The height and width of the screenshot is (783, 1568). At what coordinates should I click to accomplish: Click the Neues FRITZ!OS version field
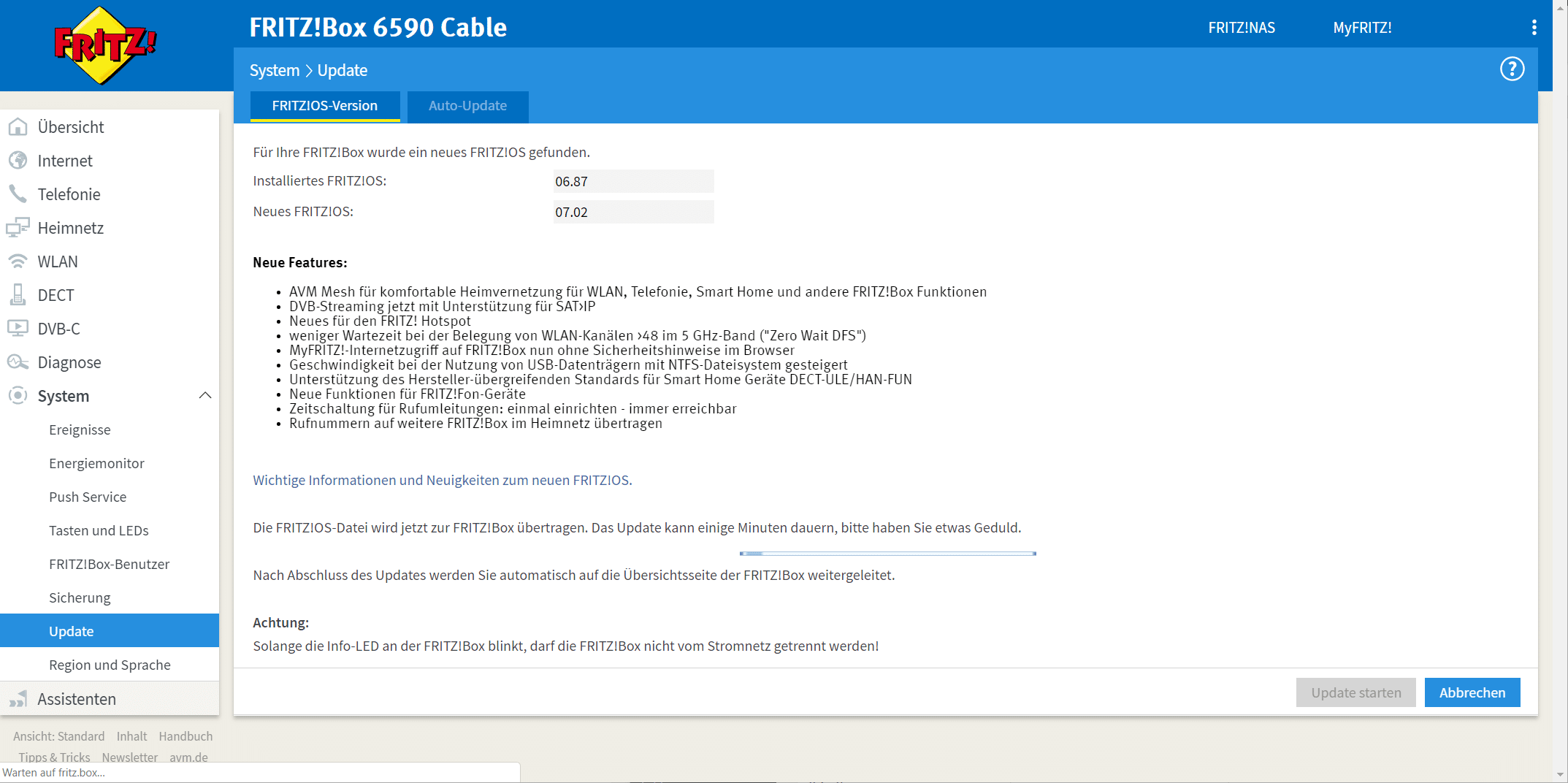[x=633, y=212]
